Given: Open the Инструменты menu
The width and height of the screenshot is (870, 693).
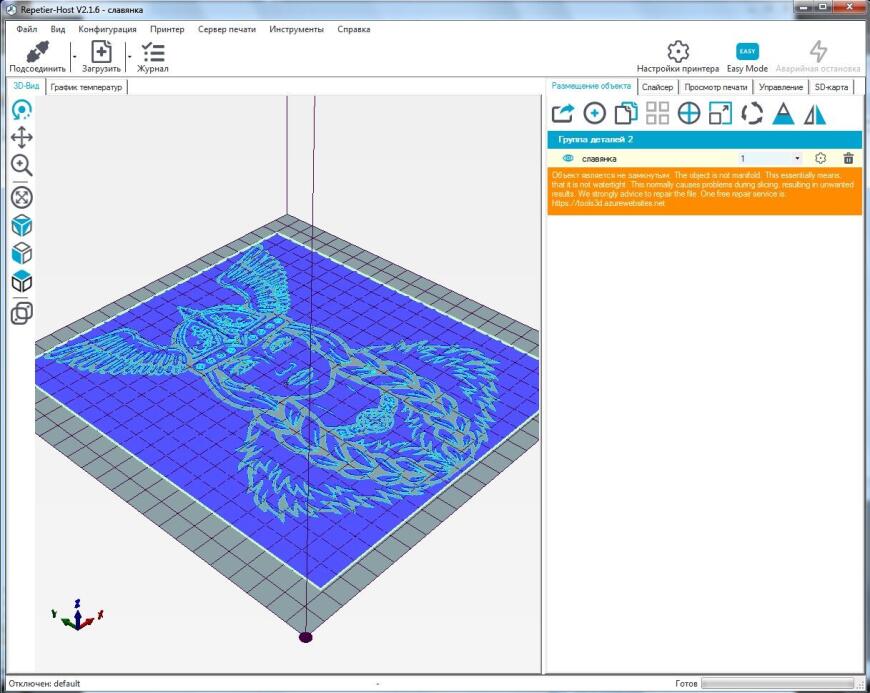Looking at the screenshot, I should pyautogui.click(x=296, y=29).
